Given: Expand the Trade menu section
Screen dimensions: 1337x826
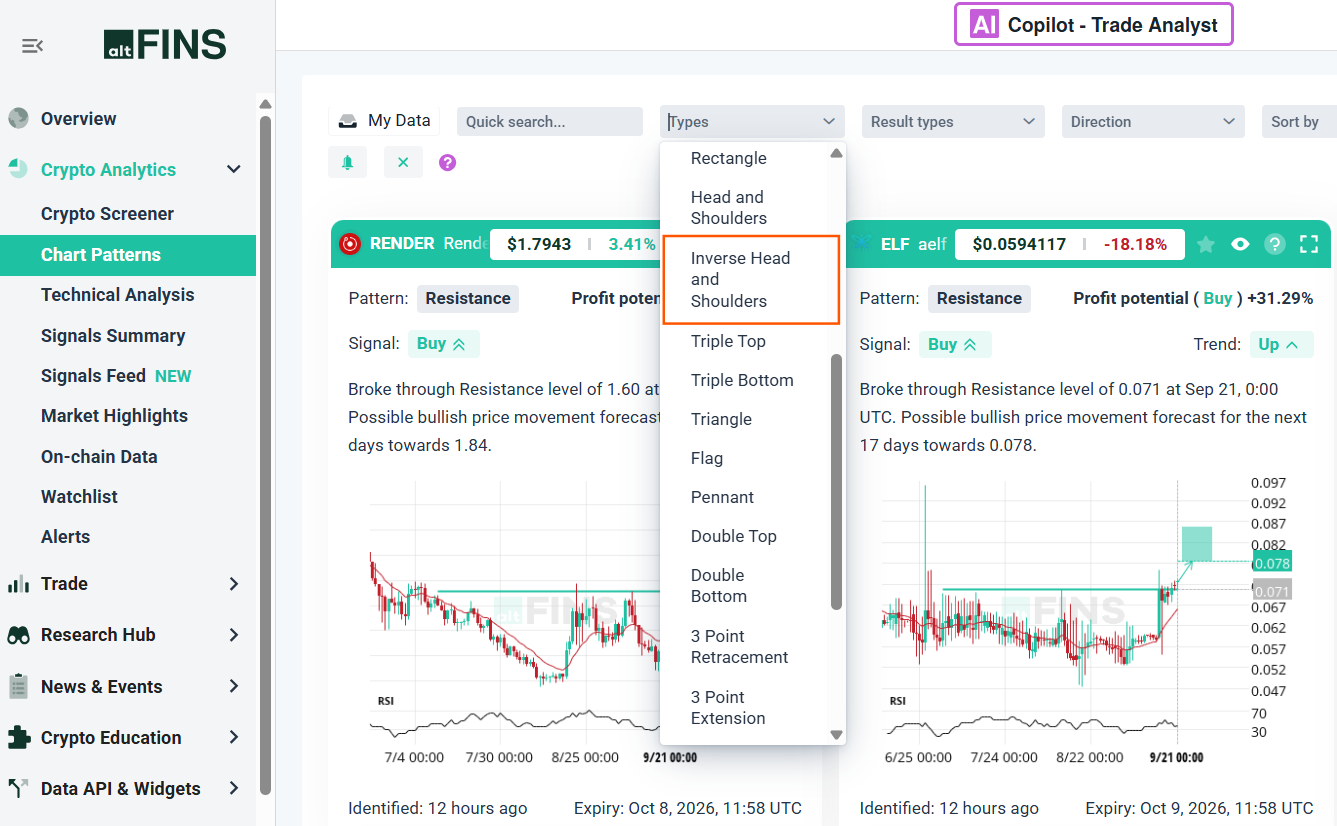Looking at the screenshot, I should [x=234, y=584].
